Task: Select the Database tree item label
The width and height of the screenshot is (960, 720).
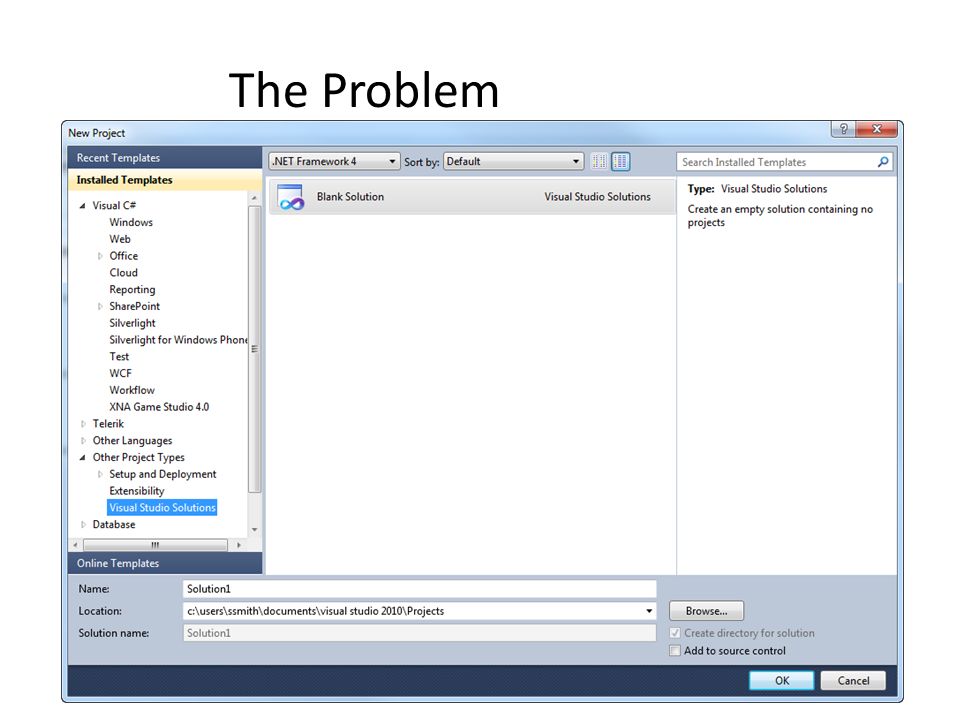Action: (114, 525)
